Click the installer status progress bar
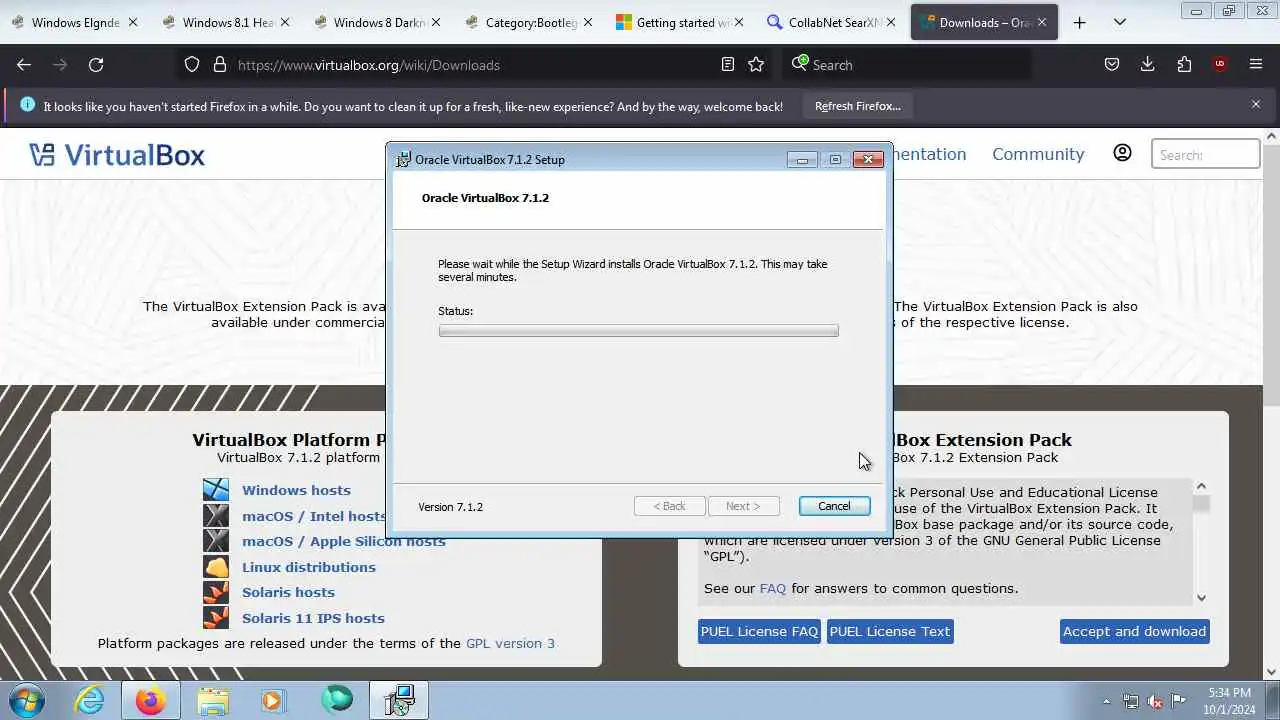The image size is (1280, 720). (638, 331)
